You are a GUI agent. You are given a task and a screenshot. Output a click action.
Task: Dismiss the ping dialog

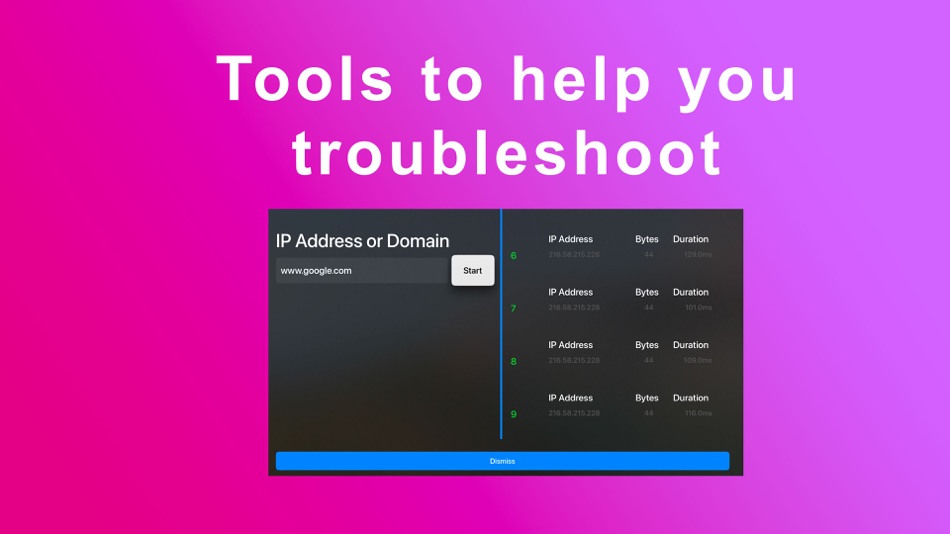(502, 461)
